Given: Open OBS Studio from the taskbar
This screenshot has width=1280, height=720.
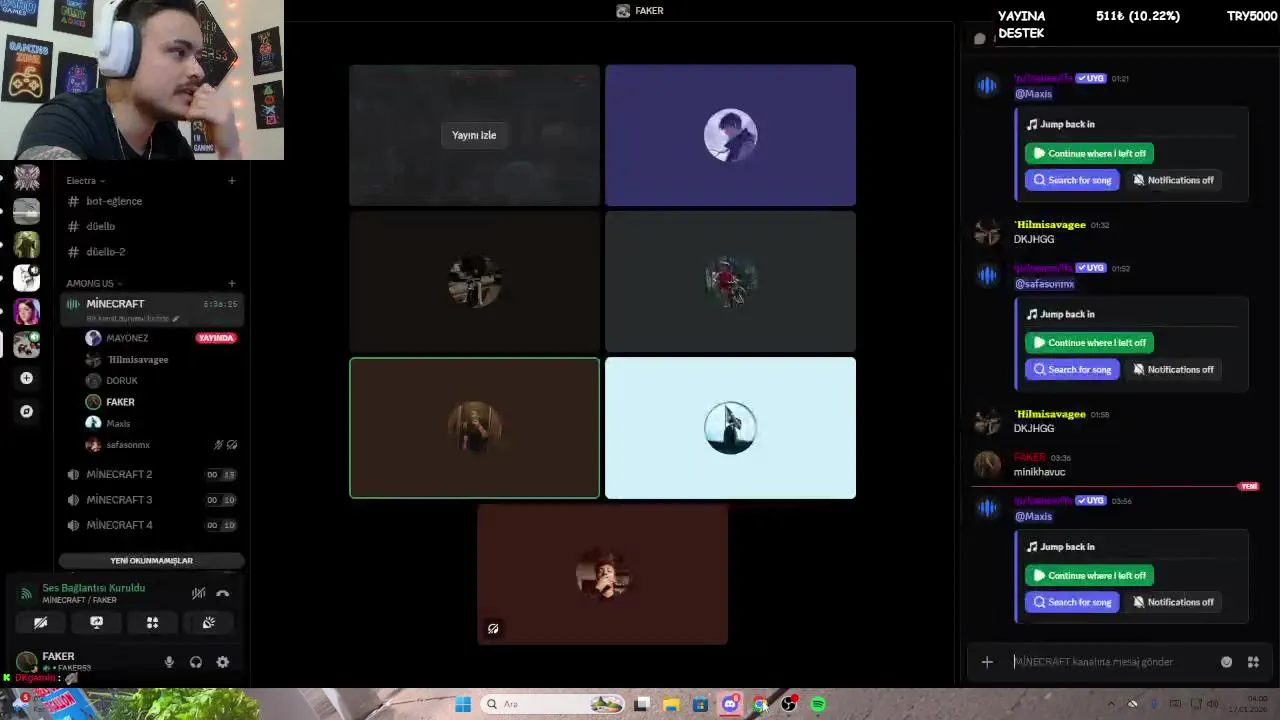Looking at the screenshot, I should pos(789,704).
